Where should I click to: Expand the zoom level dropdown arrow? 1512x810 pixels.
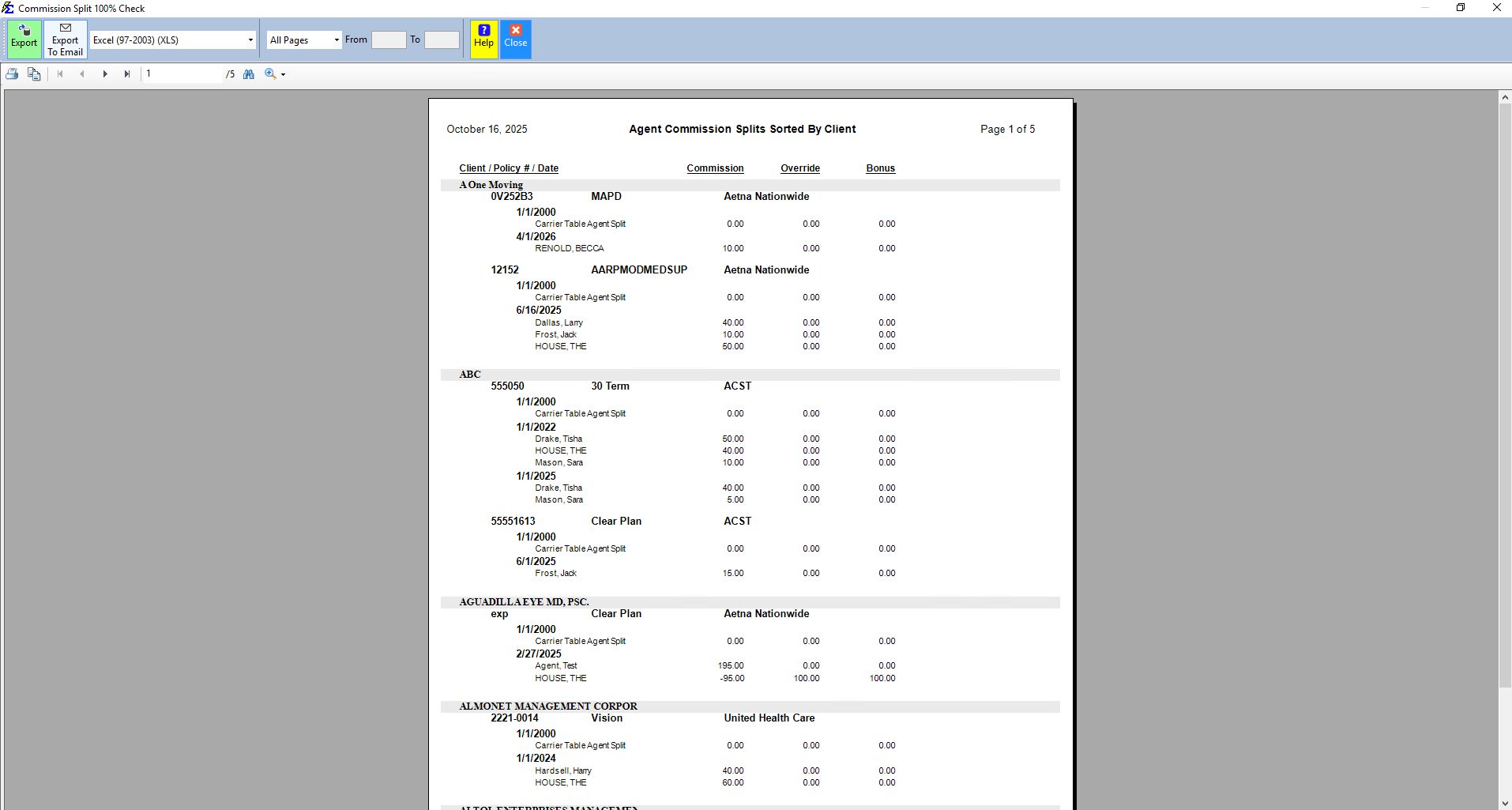(283, 75)
